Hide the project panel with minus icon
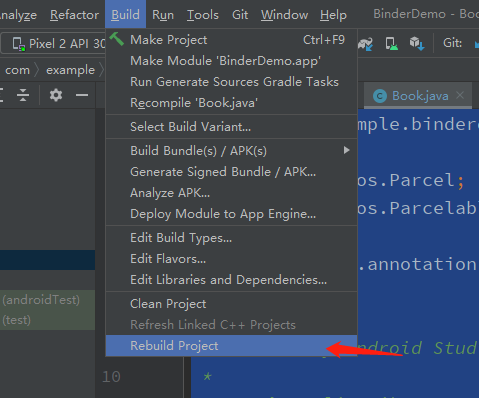This screenshot has width=479, height=398. (x=82, y=95)
